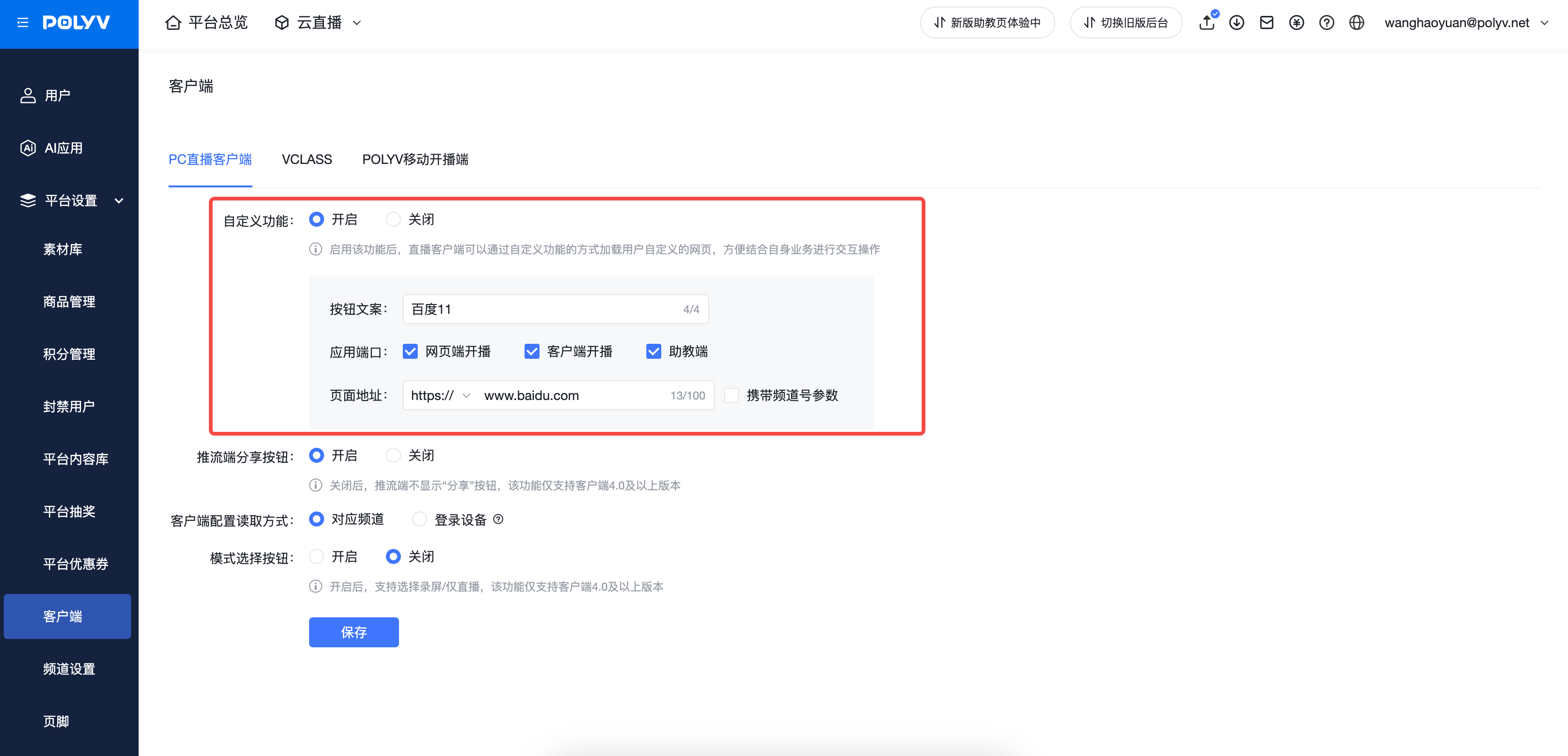The image size is (1568, 756).
Task: Open 封禁用户 in the sidebar
Action: coord(68,406)
